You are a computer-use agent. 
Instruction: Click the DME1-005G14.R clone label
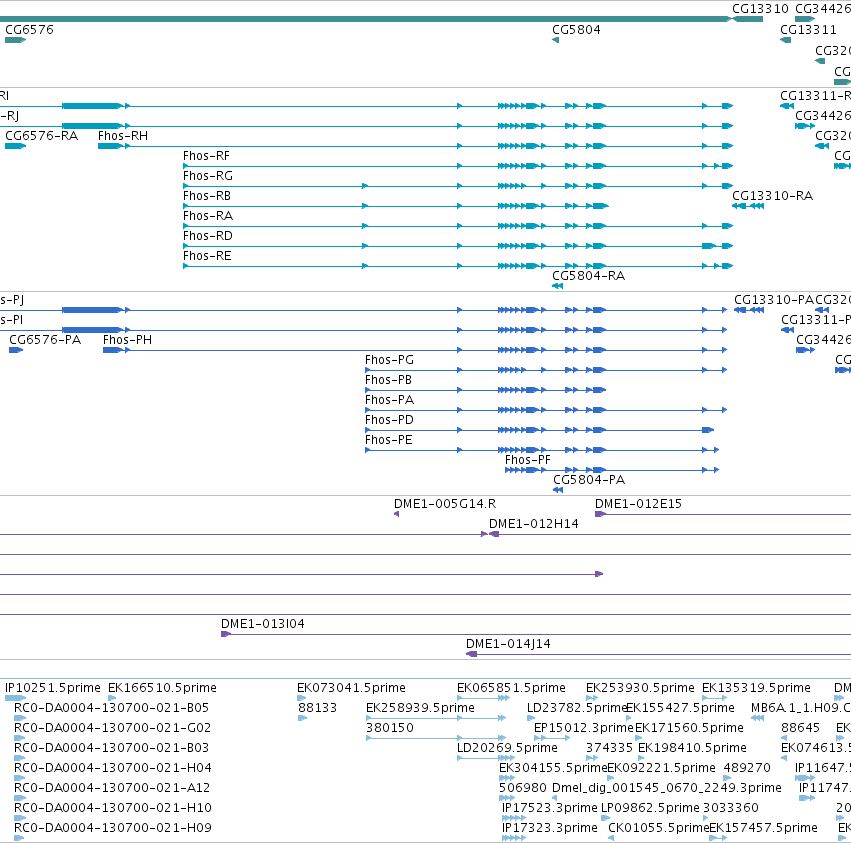pyautogui.click(x=445, y=504)
